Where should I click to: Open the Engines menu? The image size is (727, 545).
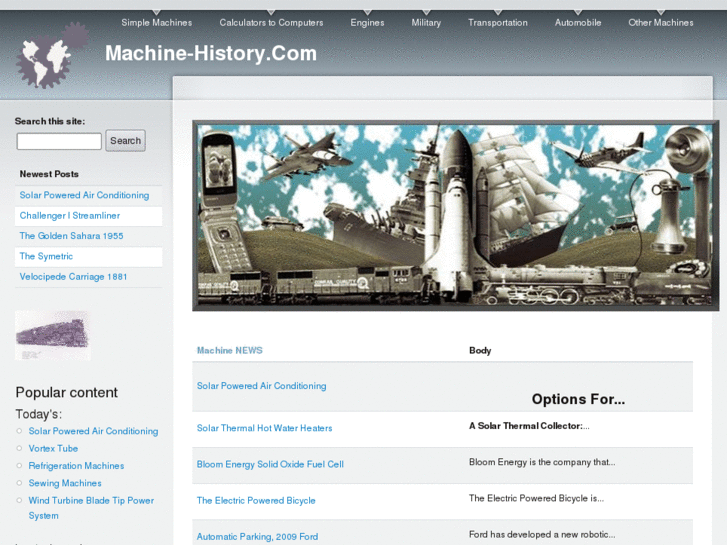(x=367, y=22)
